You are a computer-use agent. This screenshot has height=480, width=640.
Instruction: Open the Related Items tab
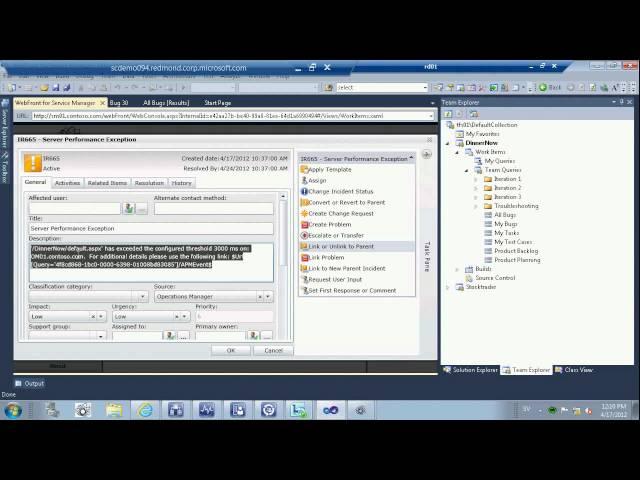click(x=107, y=183)
